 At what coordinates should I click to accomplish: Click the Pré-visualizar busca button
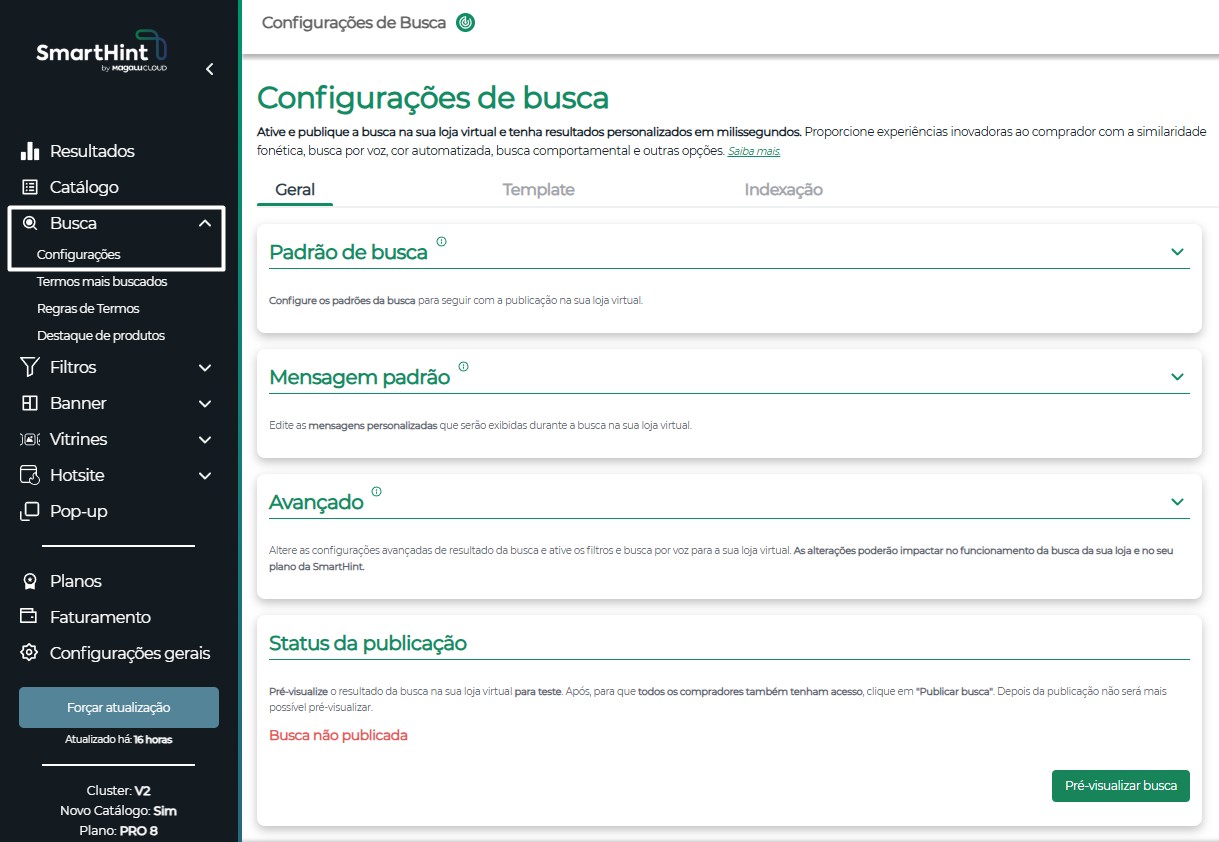1121,786
